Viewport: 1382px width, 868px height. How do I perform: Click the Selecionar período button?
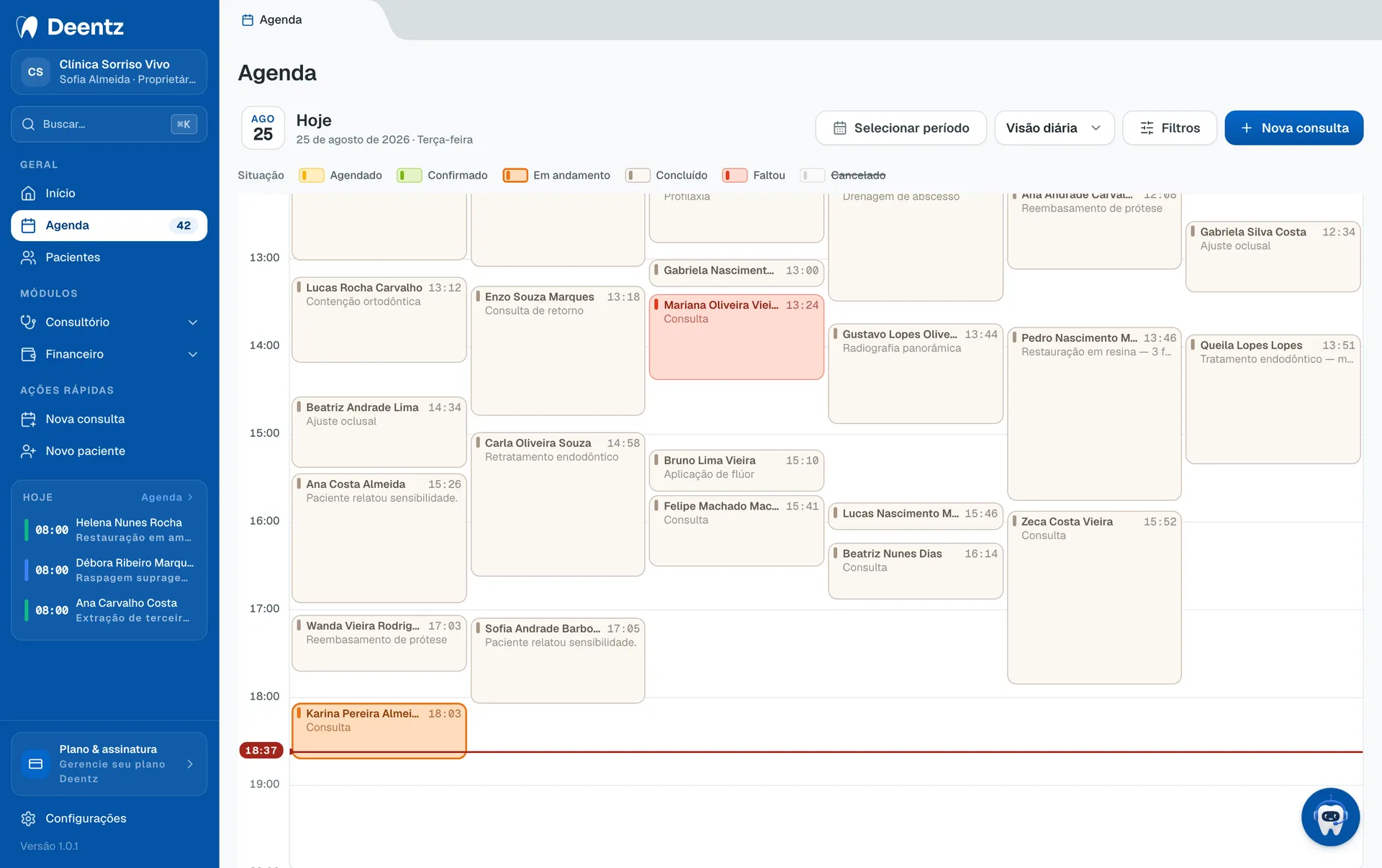[900, 128]
